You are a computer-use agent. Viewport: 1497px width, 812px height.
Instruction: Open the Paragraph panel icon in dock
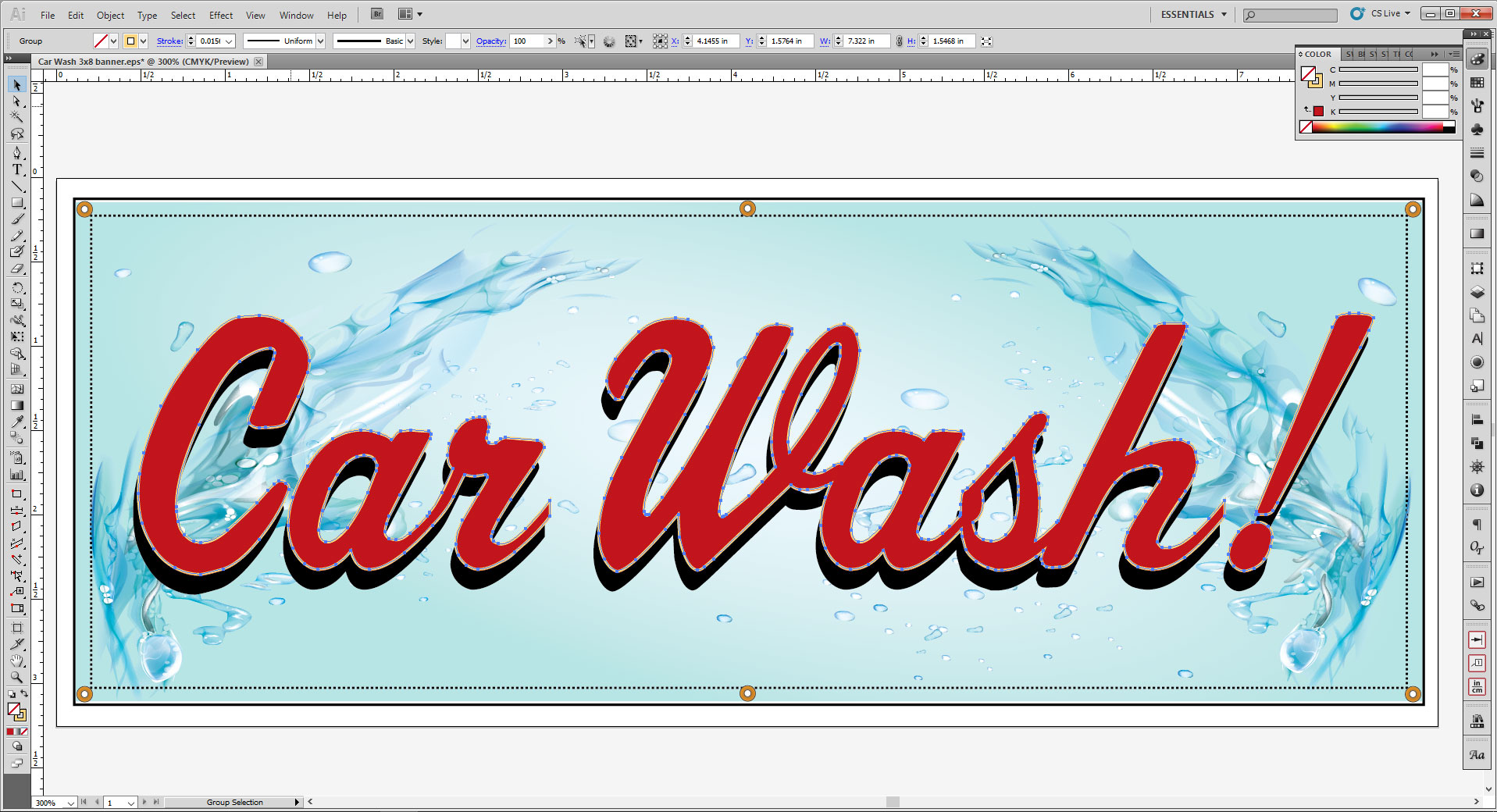pos(1477,524)
